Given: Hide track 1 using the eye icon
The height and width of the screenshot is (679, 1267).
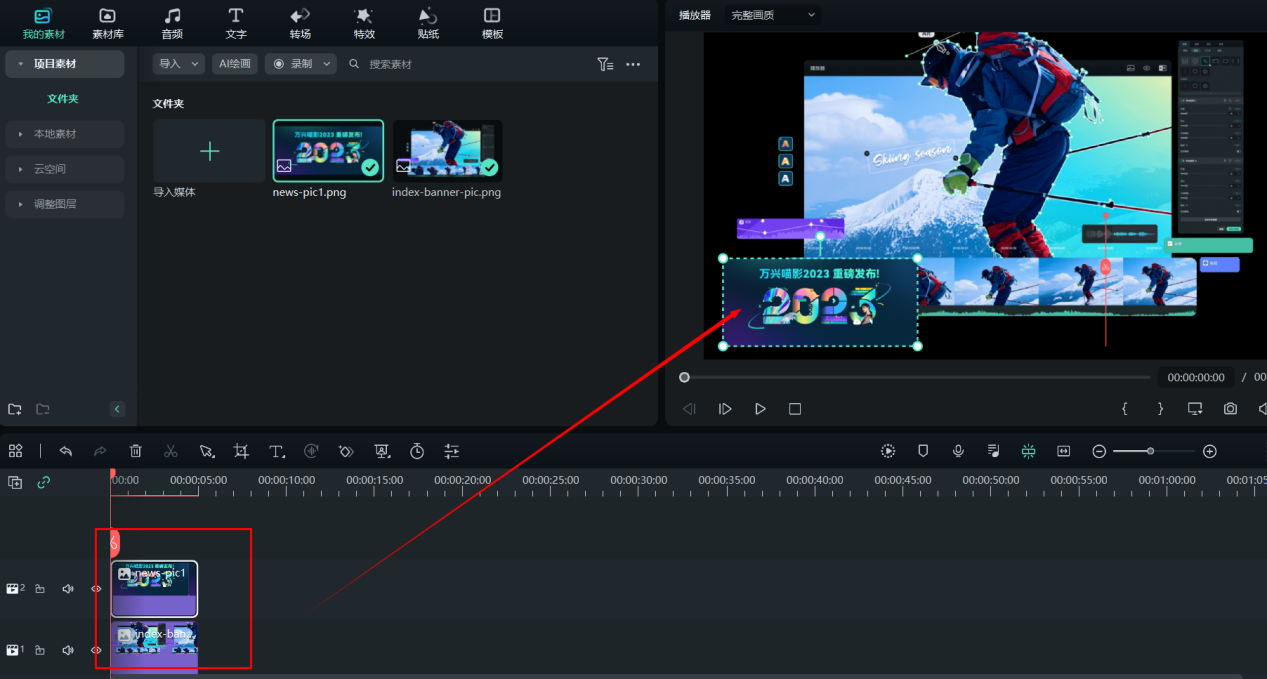Looking at the screenshot, I should pyautogui.click(x=96, y=650).
